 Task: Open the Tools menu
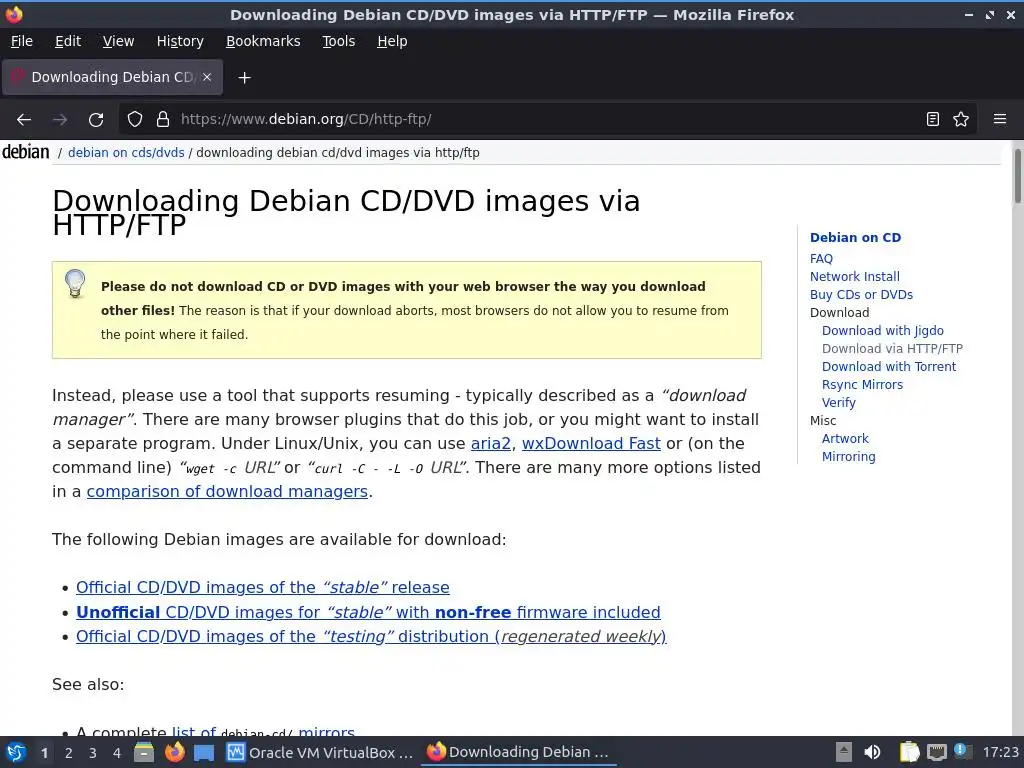point(338,41)
